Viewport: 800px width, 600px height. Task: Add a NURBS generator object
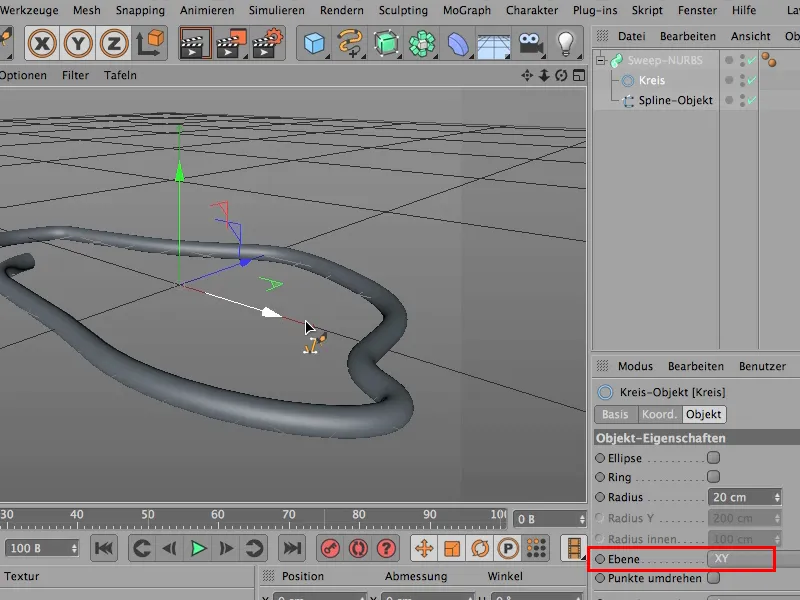click(386, 44)
